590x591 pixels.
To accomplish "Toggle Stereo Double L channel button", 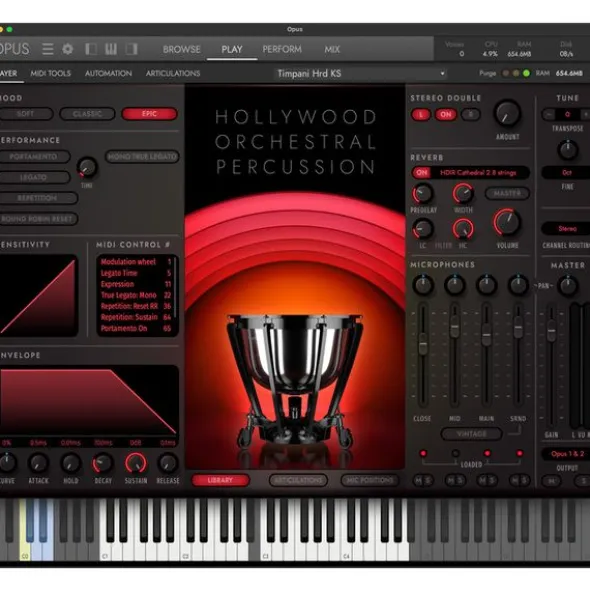I will click(x=421, y=115).
